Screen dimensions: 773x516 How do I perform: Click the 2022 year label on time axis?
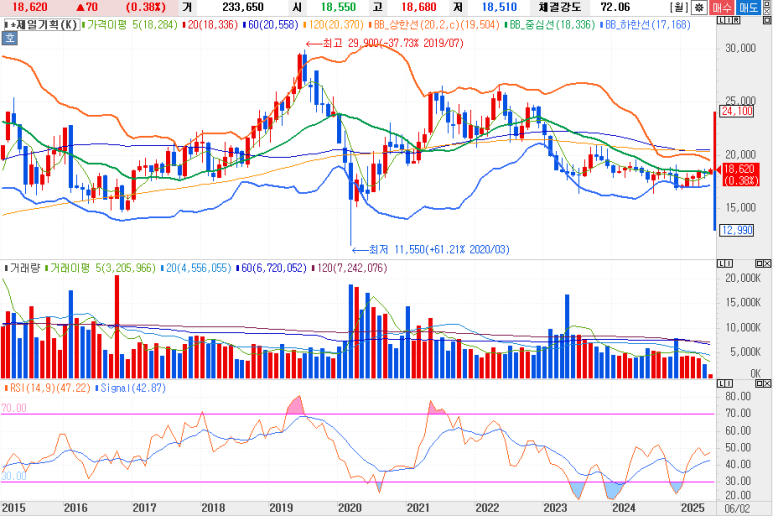[x=487, y=508]
